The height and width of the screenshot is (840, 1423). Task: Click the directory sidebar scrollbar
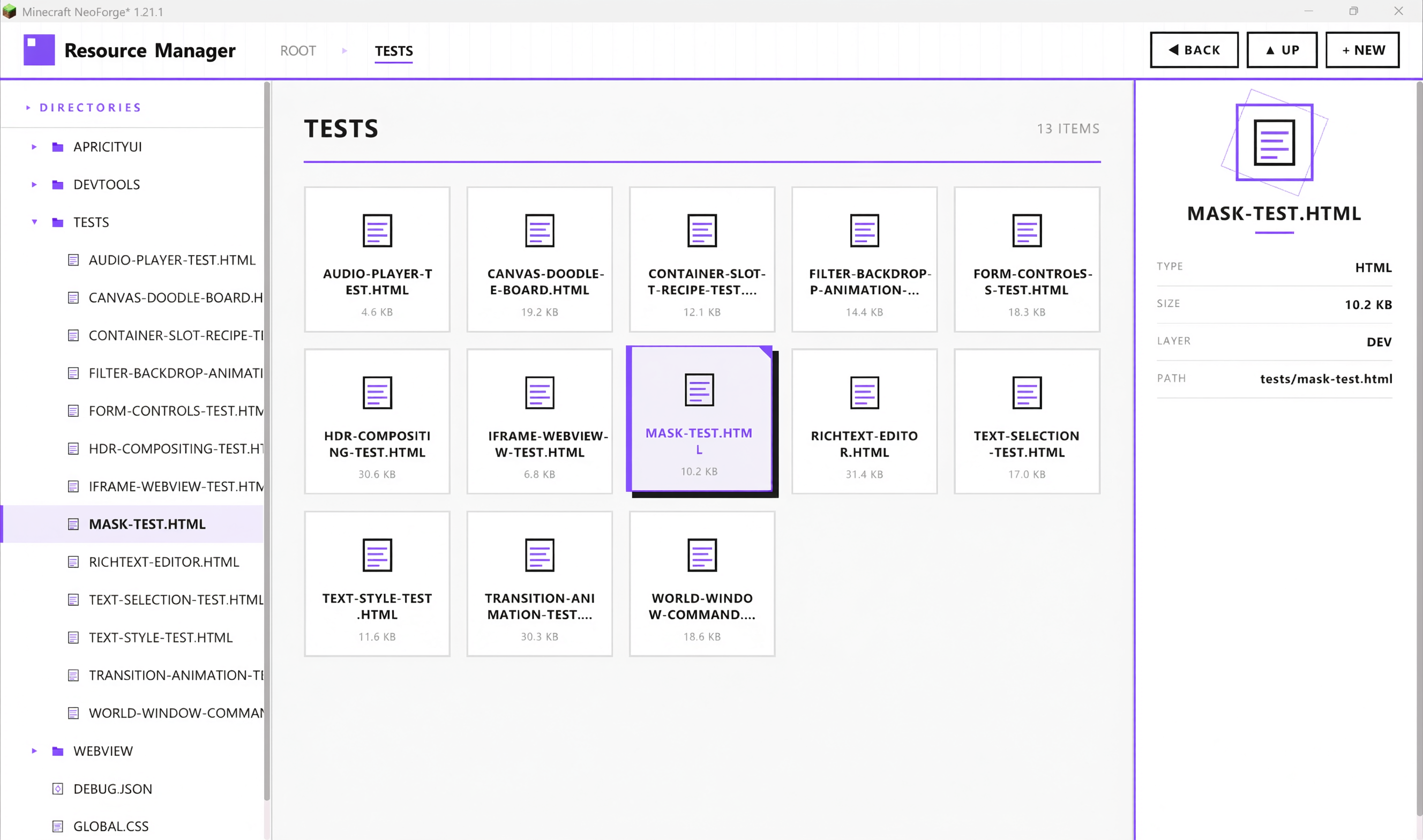tap(267, 441)
